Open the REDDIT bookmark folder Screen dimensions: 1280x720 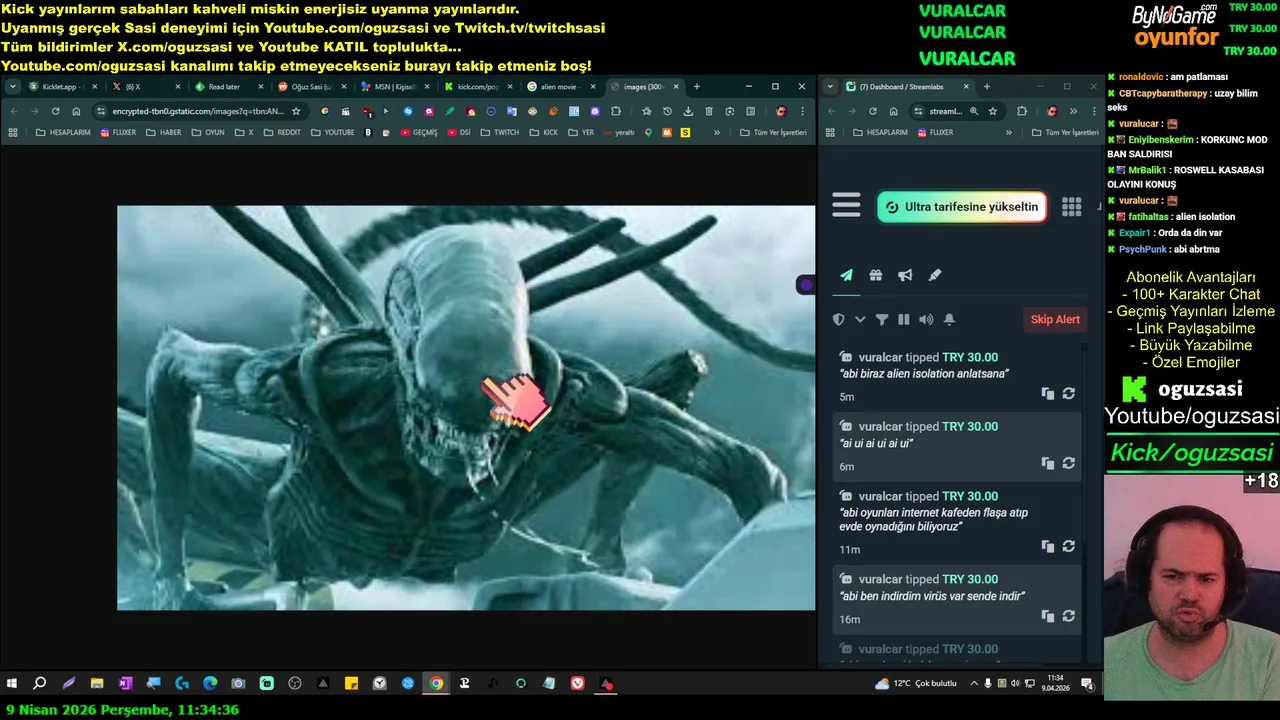pyautogui.click(x=282, y=132)
